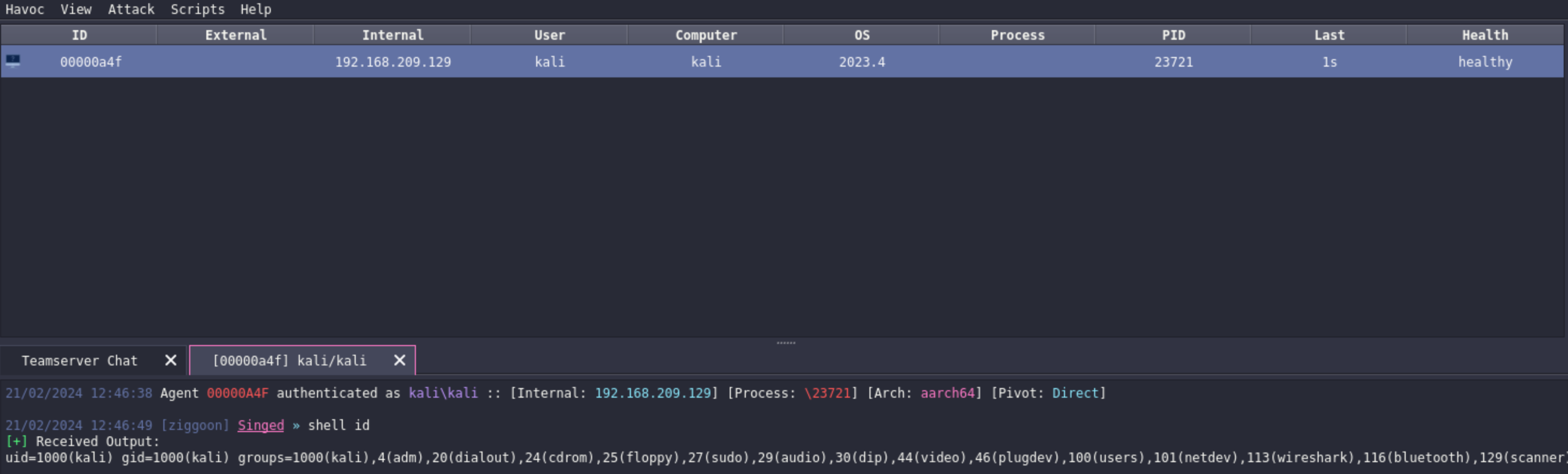Click the OS cell 2023.4
1568x474 pixels.
[x=862, y=62]
